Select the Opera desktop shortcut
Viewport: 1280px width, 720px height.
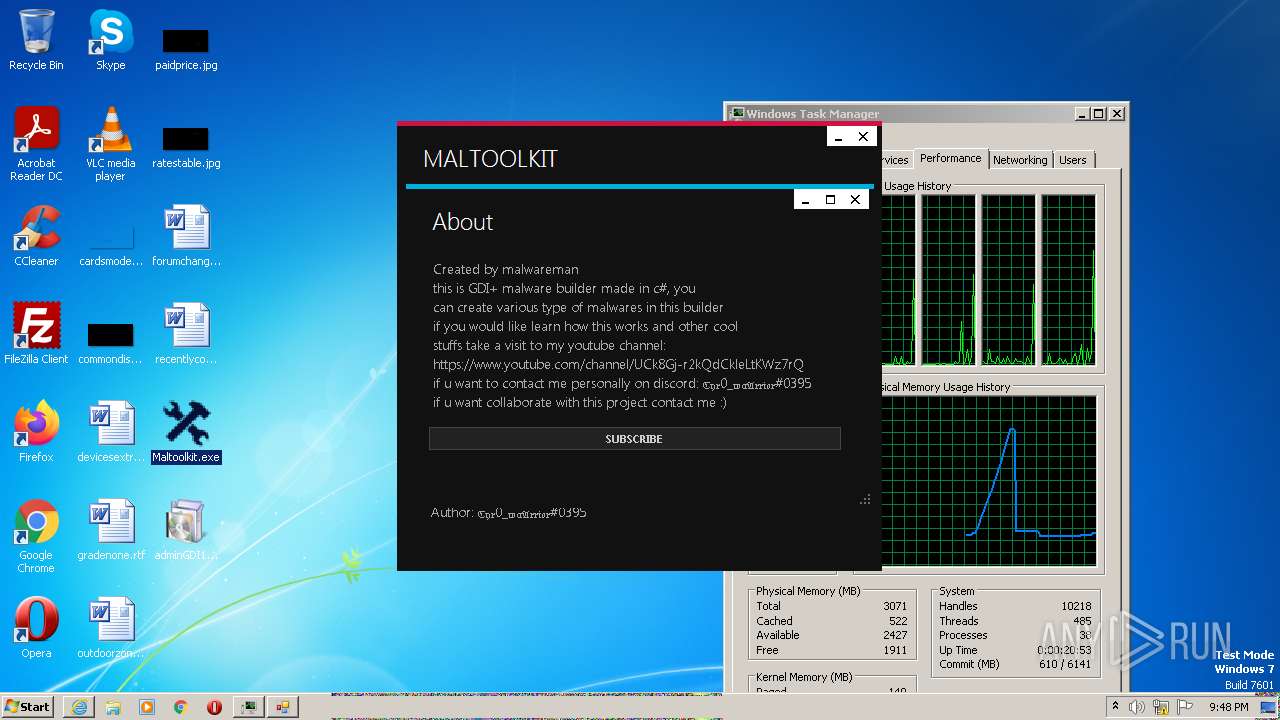(36, 628)
